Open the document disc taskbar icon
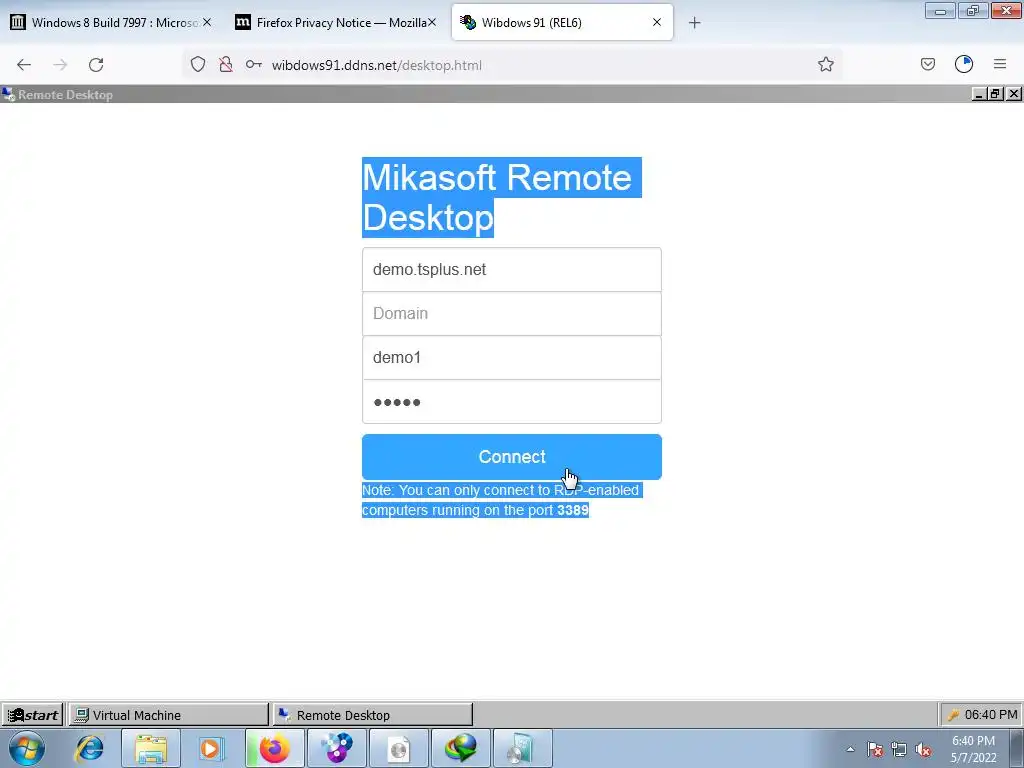Viewport: 1024px width, 768px height. [398, 748]
